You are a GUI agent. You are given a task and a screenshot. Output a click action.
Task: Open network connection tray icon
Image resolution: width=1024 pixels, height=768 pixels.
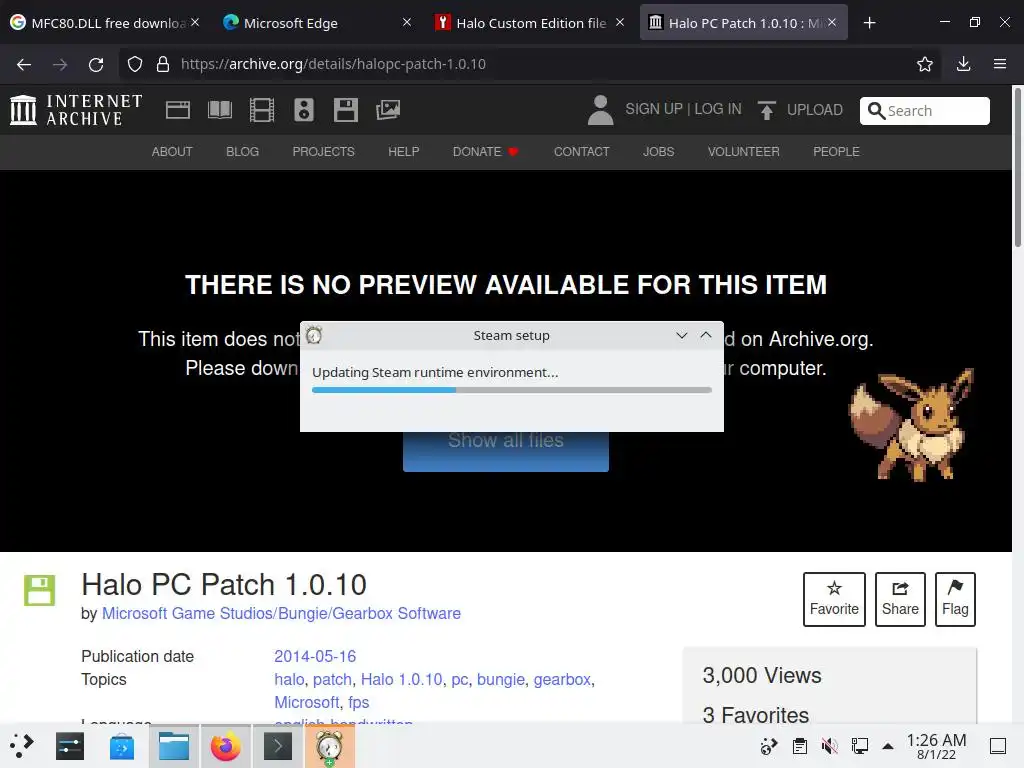tap(859, 746)
